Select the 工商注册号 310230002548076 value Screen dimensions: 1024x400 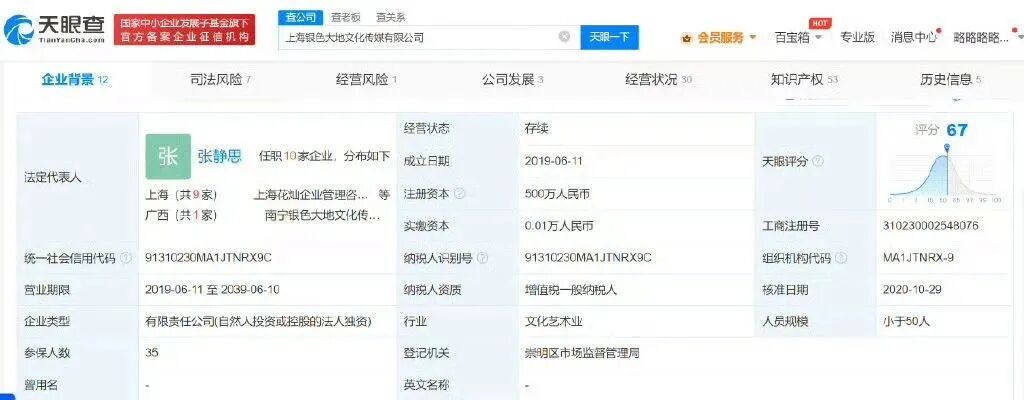click(x=930, y=225)
